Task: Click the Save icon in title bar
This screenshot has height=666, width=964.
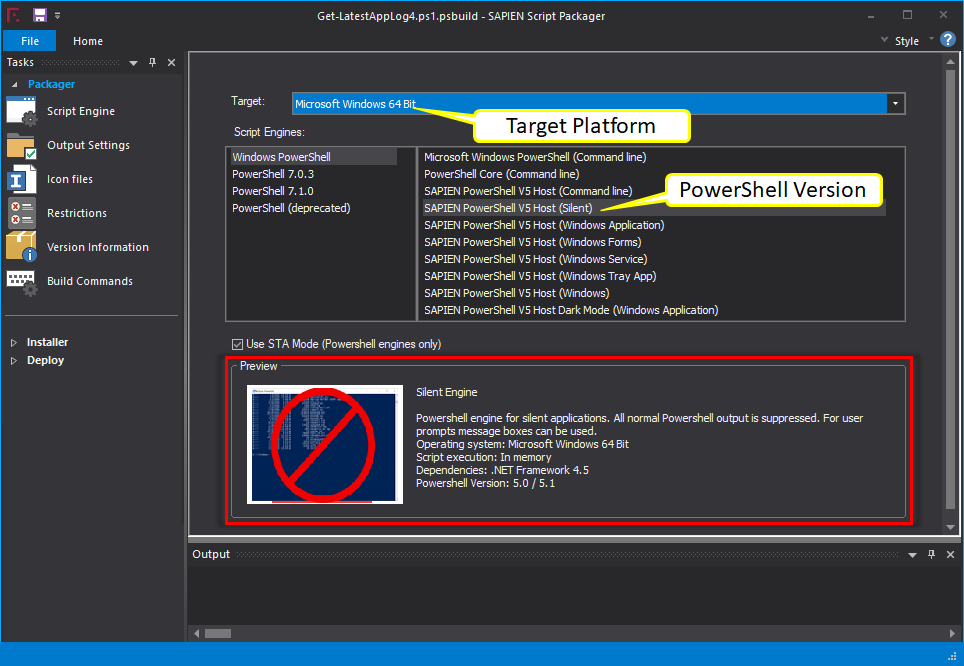Action: 40,15
